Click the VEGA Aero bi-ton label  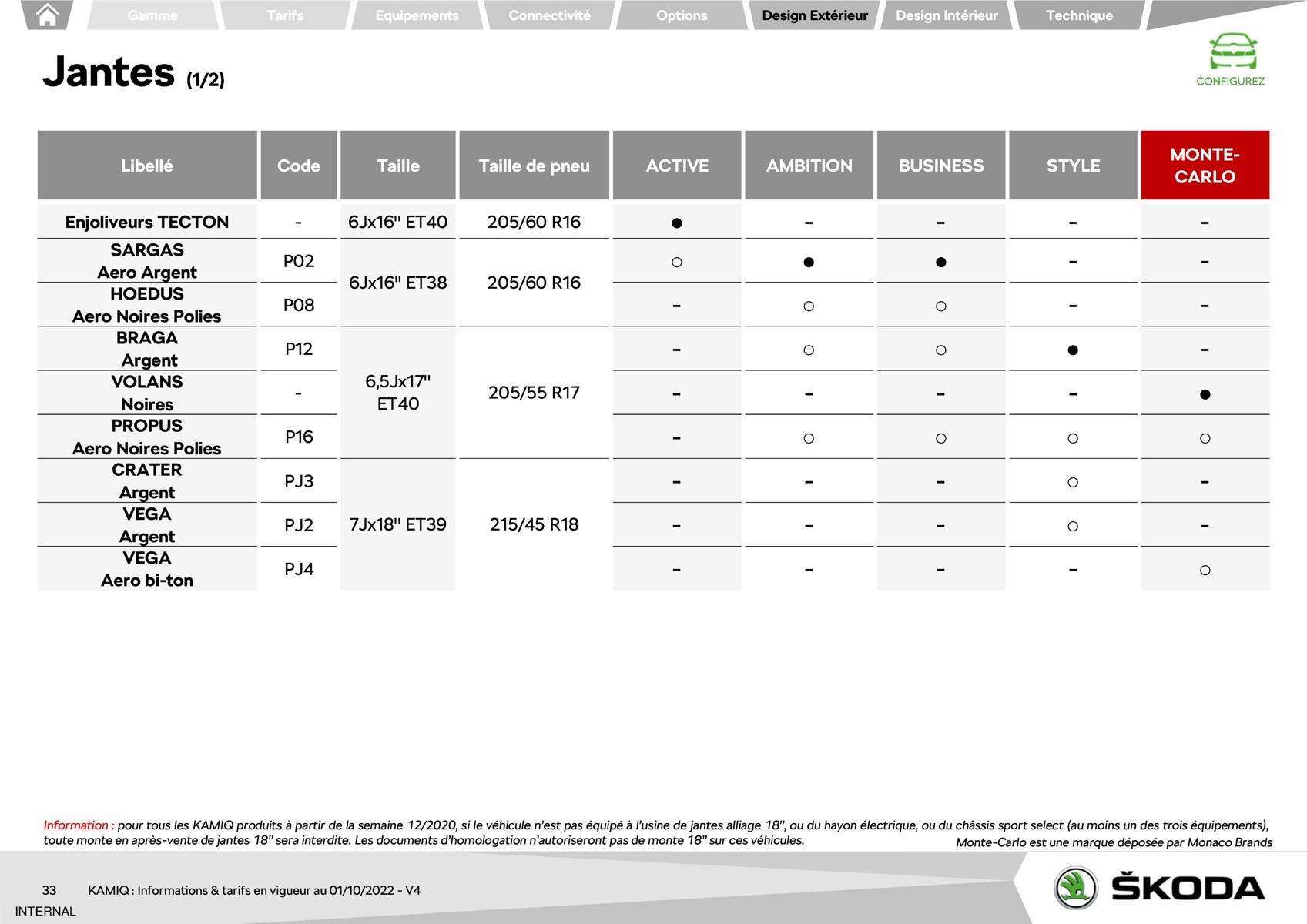147,569
